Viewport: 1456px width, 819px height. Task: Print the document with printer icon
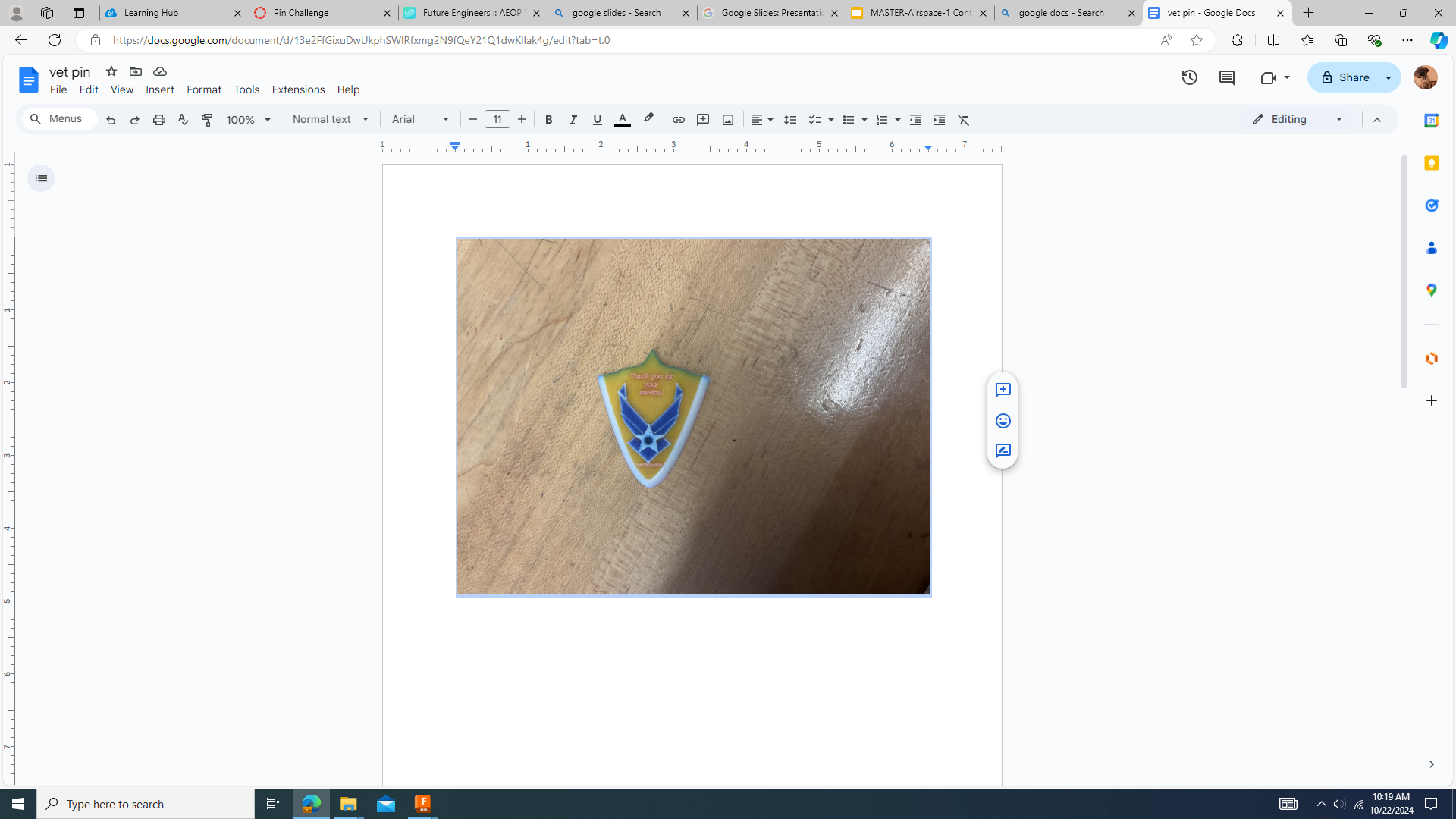(x=159, y=120)
